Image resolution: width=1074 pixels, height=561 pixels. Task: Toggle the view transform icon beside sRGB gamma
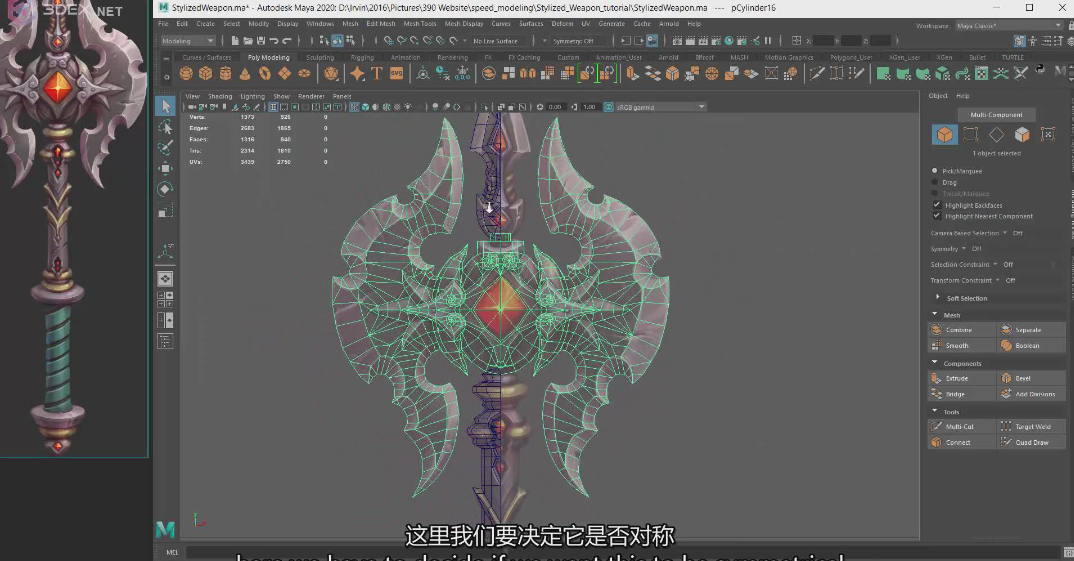coord(608,107)
